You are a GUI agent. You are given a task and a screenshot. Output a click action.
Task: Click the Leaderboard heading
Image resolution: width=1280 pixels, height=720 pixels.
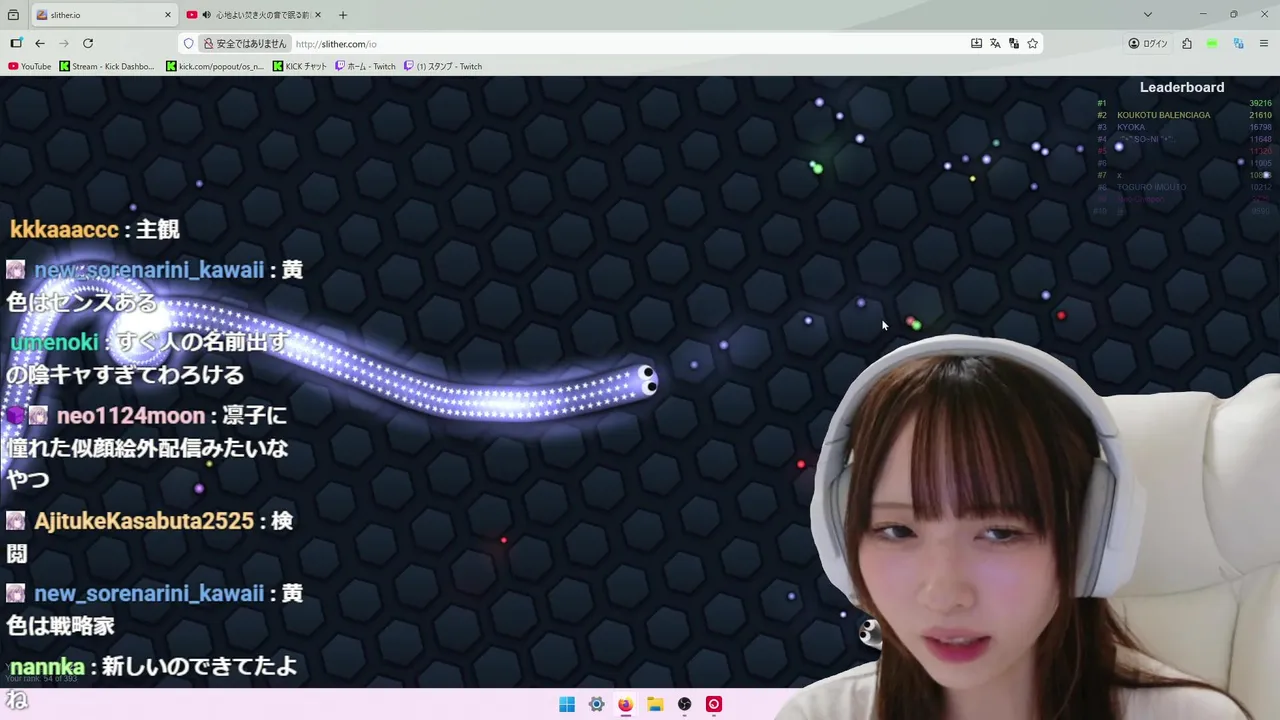click(x=1182, y=88)
